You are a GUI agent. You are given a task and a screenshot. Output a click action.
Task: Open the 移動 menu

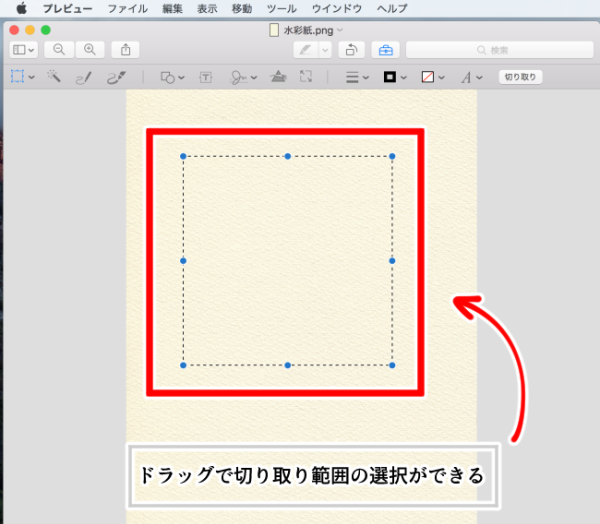(x=242, y=8)
